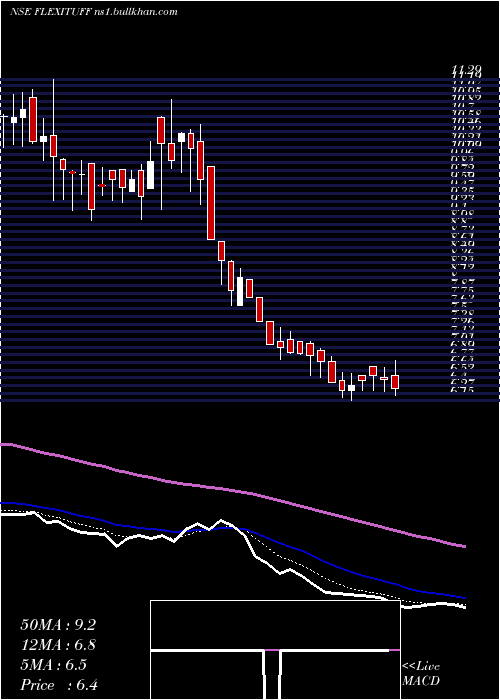Select the 50MA : 9.2 label

tap(58, 625)
